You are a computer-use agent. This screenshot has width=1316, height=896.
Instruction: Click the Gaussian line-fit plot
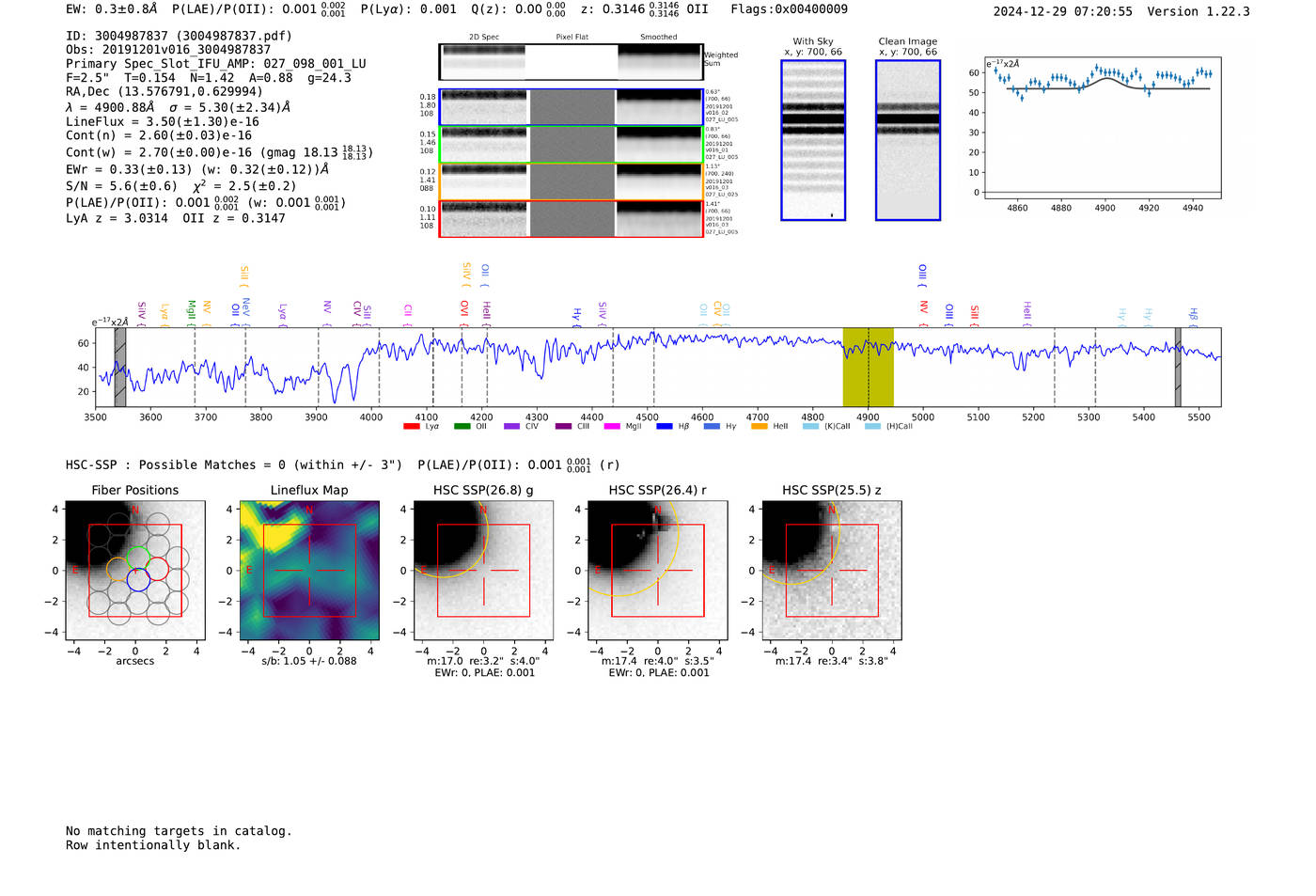[1103, 128]
